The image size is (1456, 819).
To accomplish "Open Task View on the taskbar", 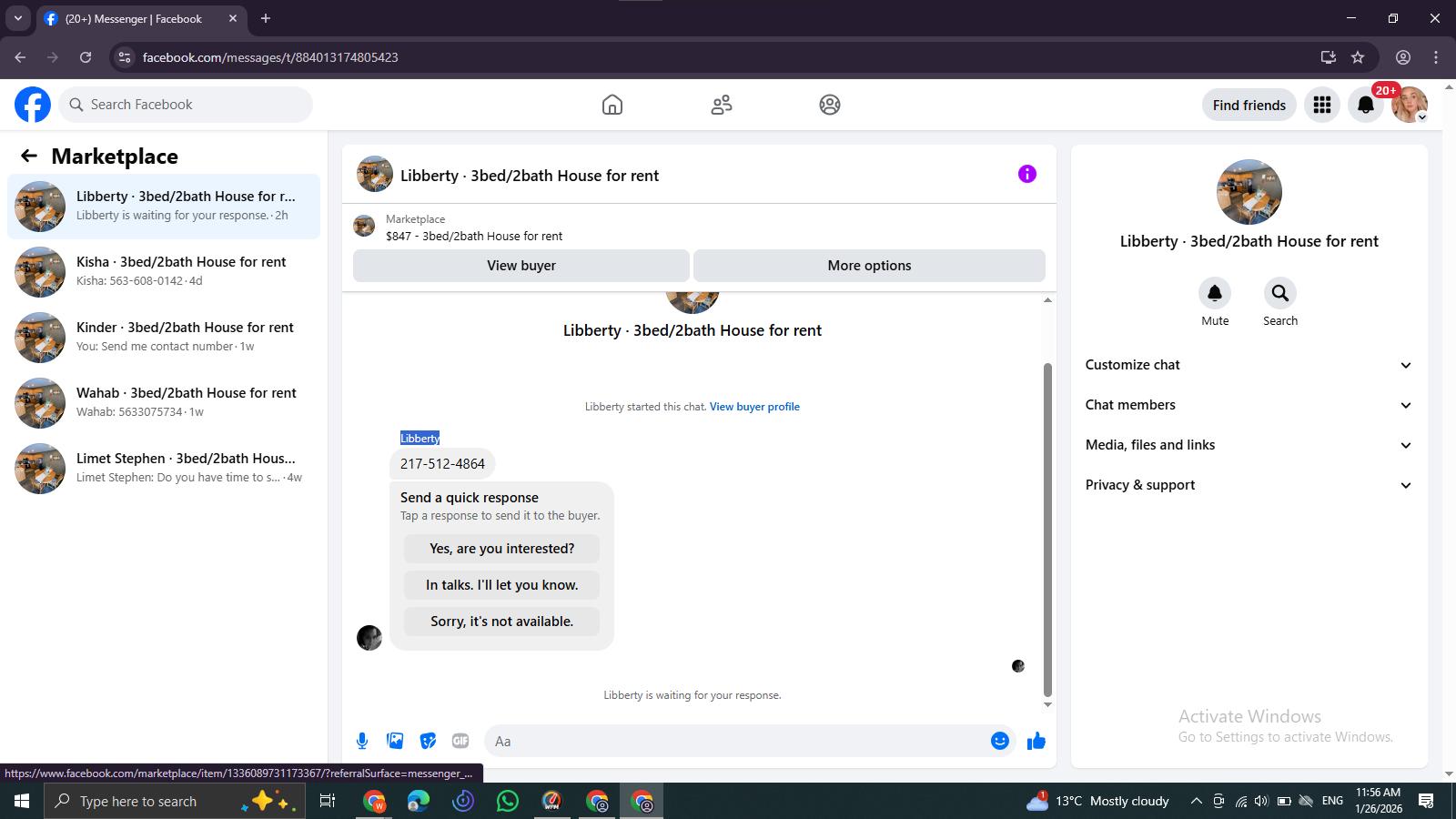I will point(328,801).
